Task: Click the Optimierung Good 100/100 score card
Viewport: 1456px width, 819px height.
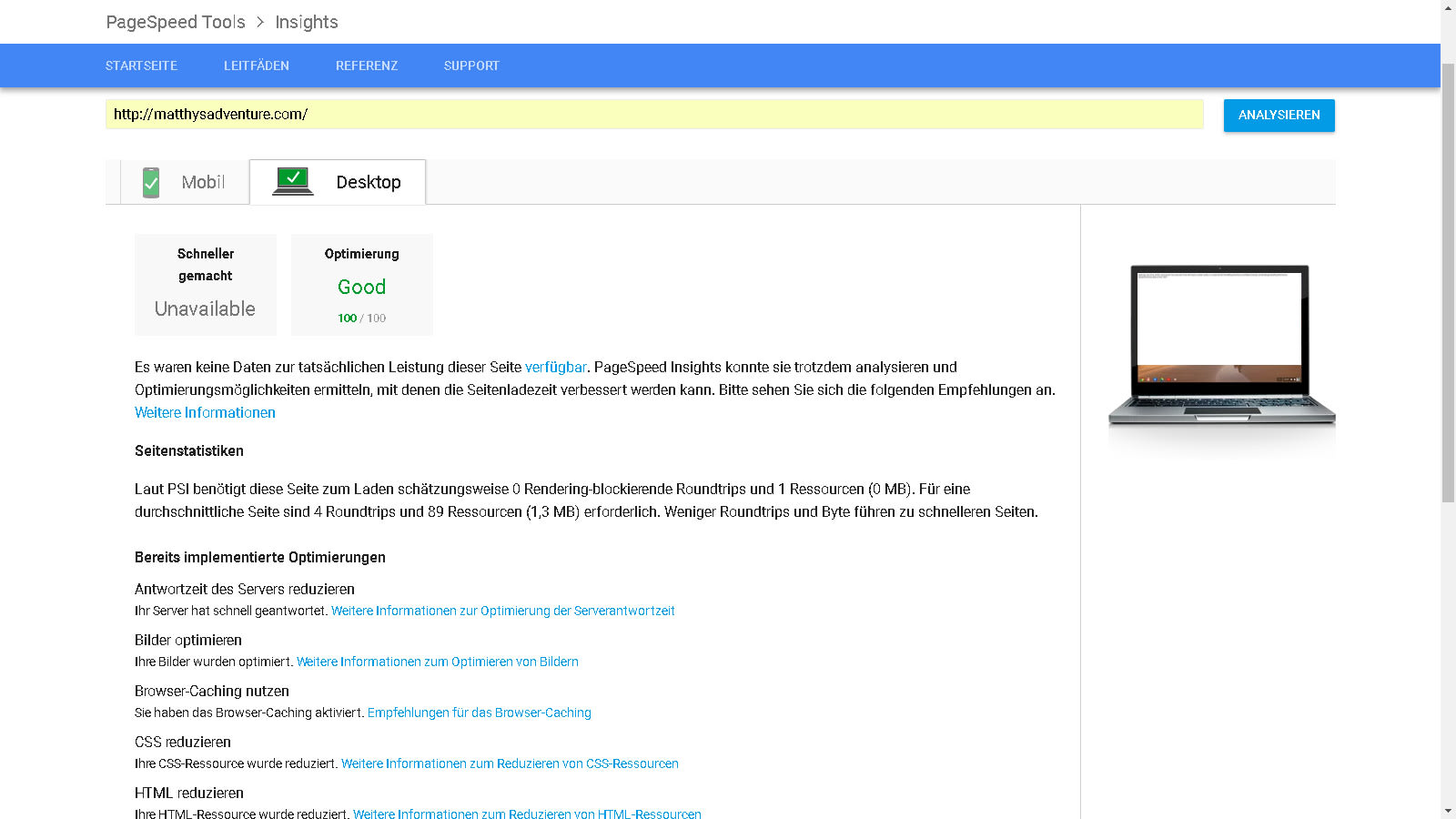Action: point(362,285)
